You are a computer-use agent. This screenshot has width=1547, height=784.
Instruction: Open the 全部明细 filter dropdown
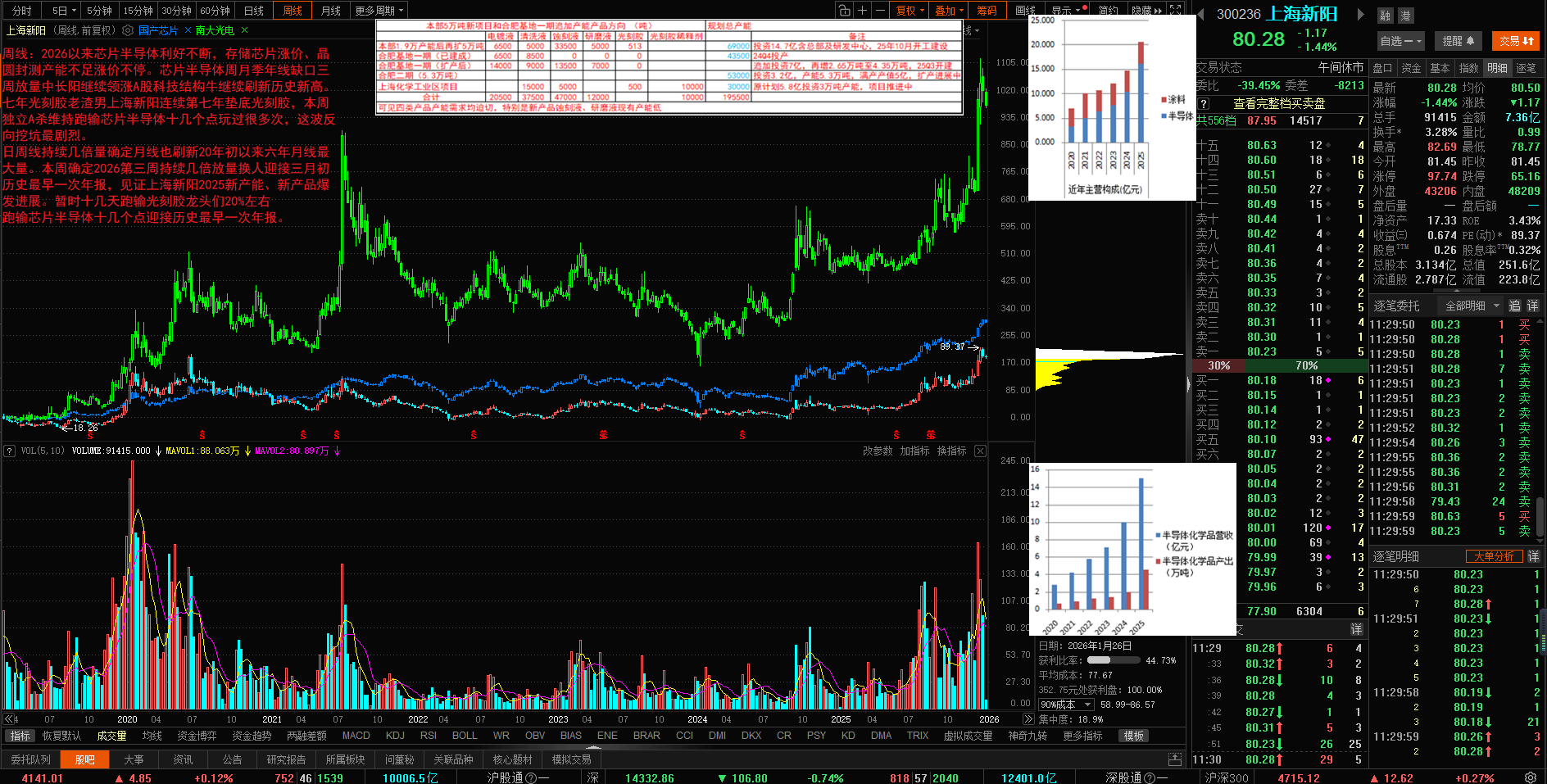1472,306
